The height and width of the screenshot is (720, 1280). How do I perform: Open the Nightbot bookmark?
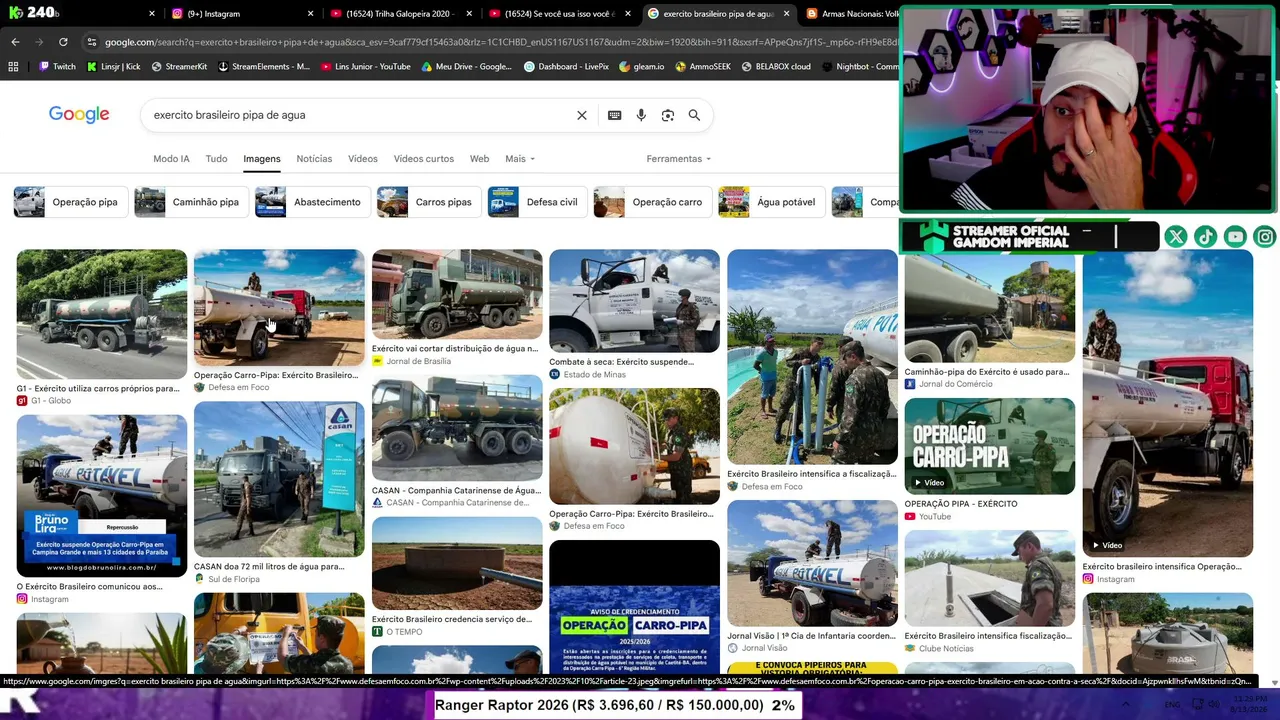click(x=860, y=67)
